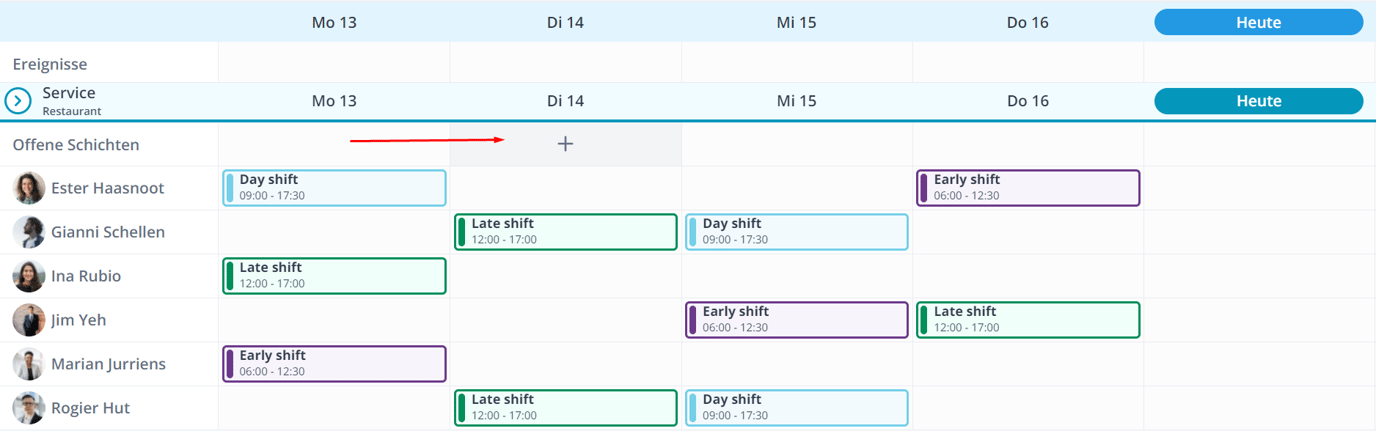
Task: Select Do 16 in the top header
Action: click(x=1028, y=22)
